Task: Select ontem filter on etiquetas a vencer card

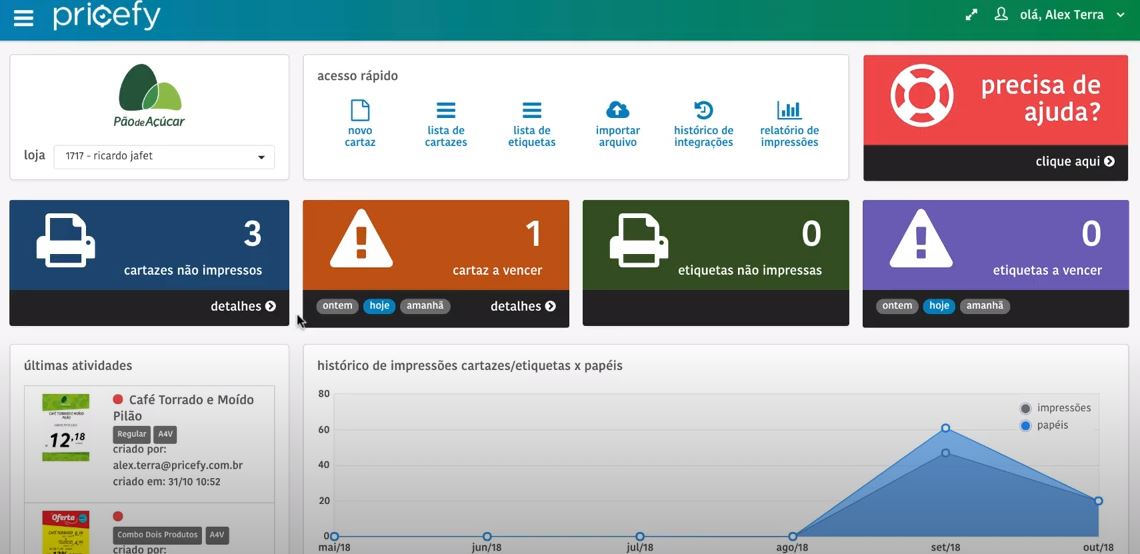Action: 897,306
